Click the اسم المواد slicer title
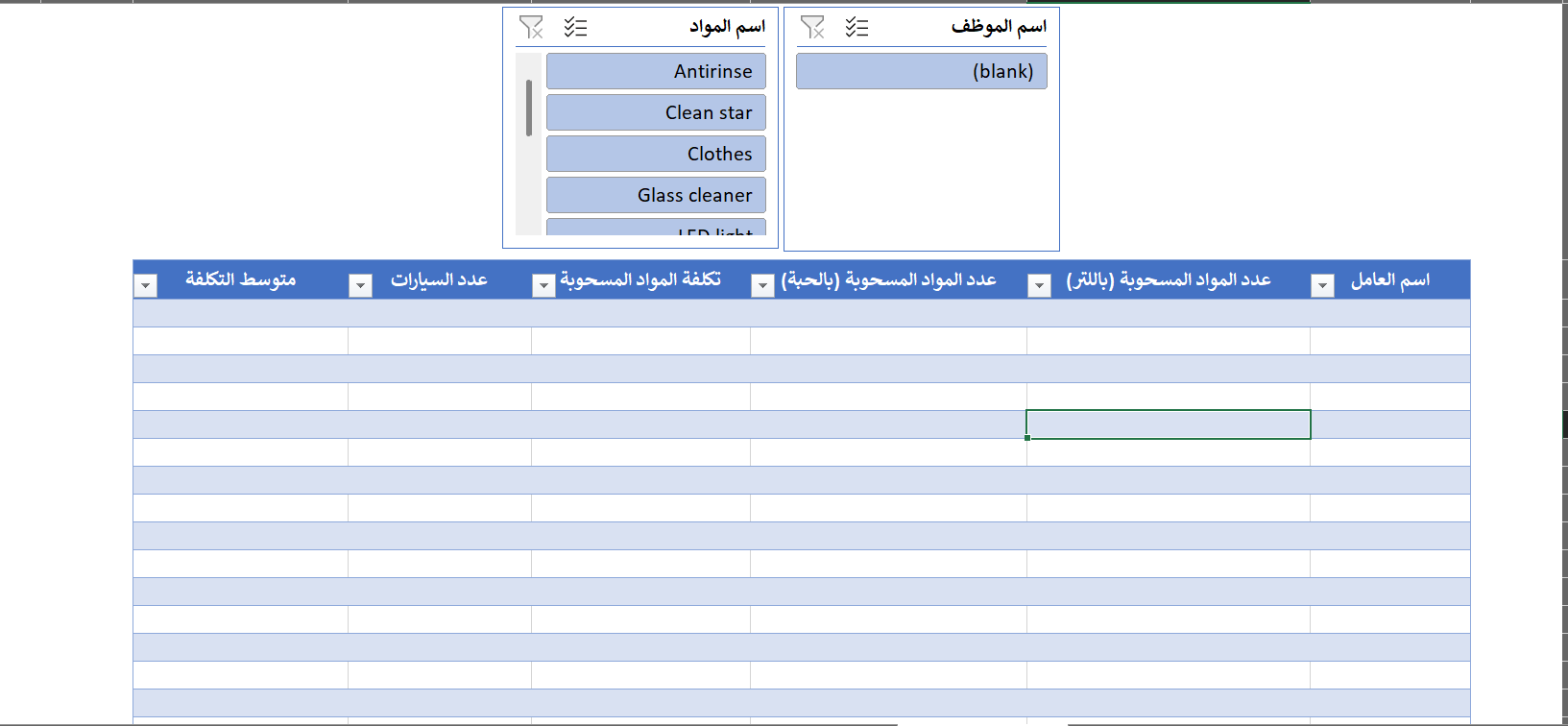The width and height of the screenshot is (1568, 726). tap(727, 27)
